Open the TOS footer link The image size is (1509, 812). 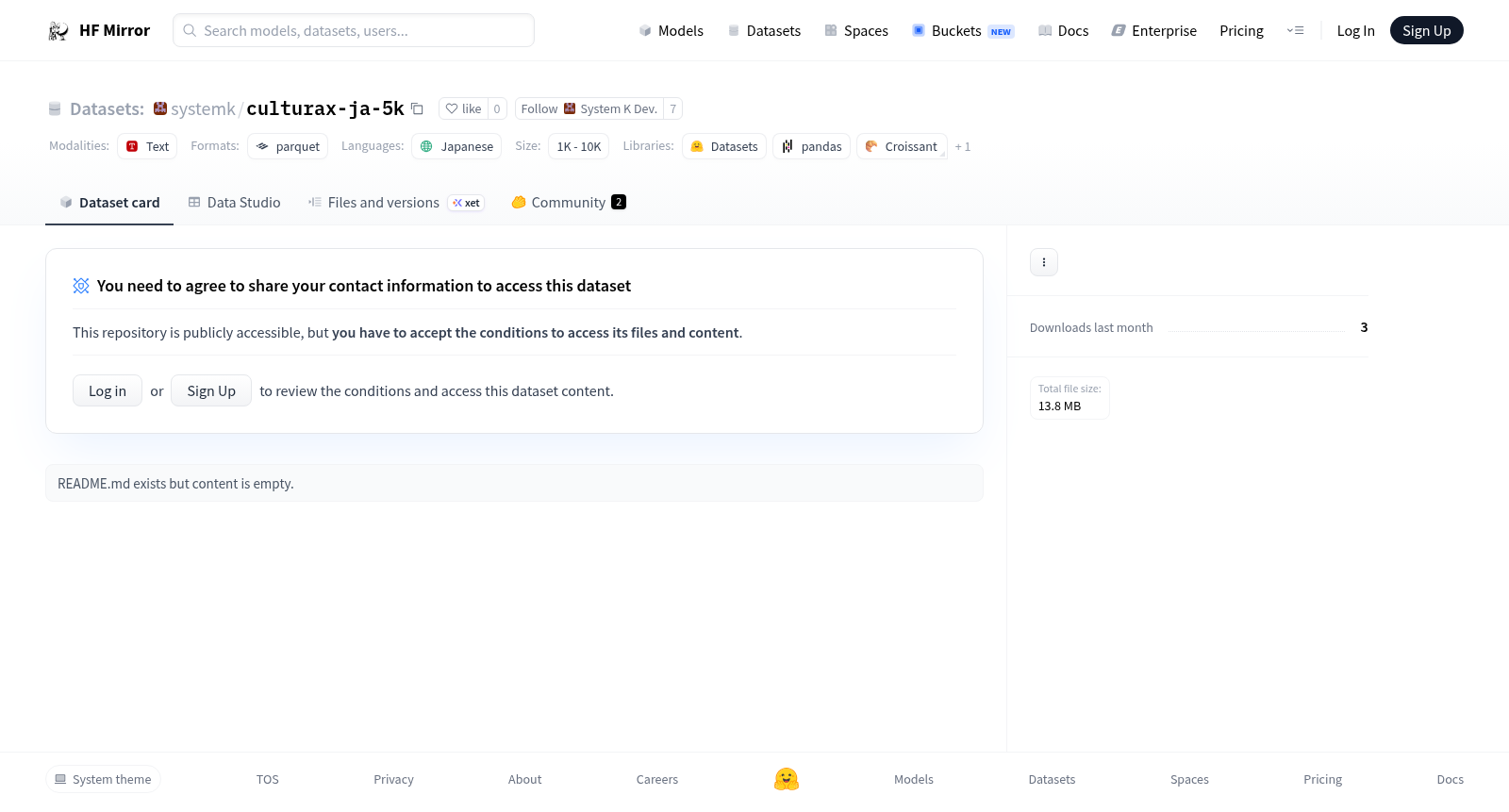(268, 779)
